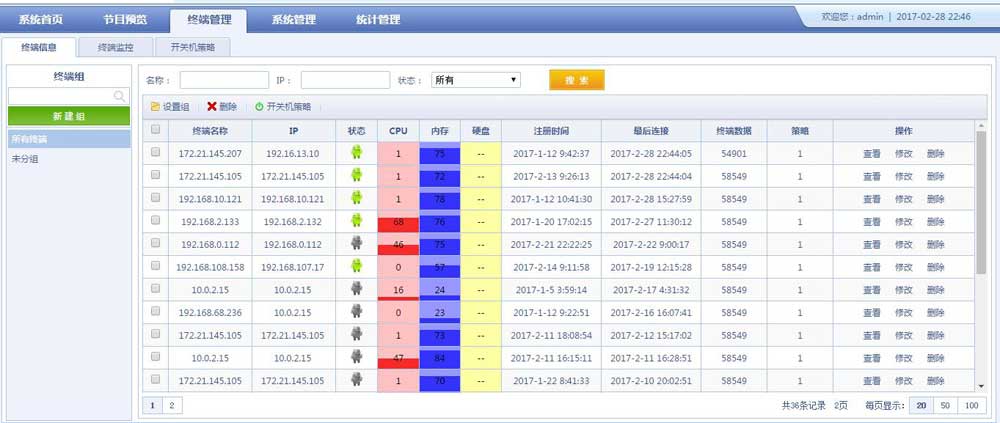This screenshot has width=1000, height=423.
Task: Click the red X 删除 toolbar icon
Action: (x=212, y=106)
